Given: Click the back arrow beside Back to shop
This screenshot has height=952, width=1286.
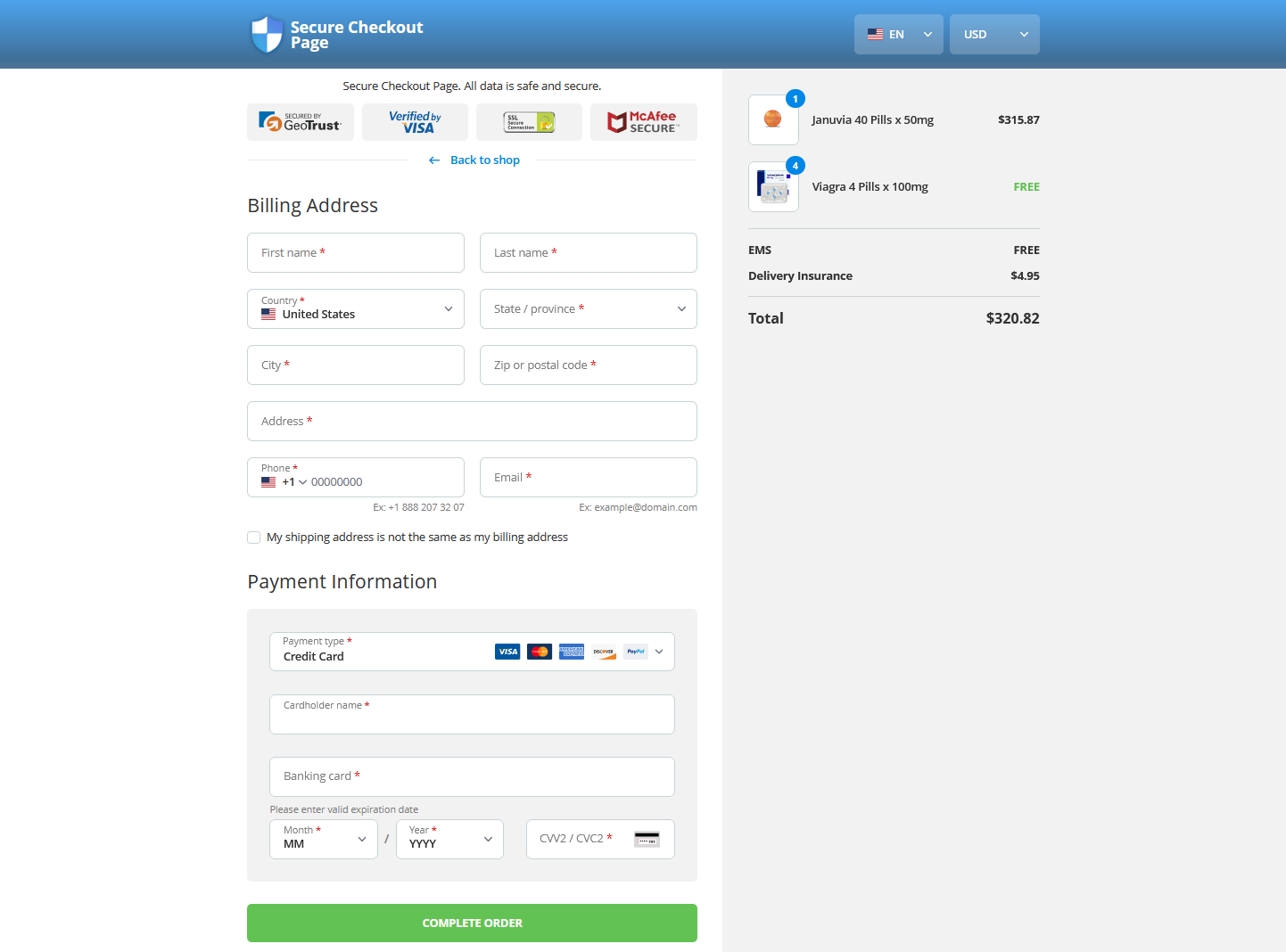Looking at the screenshot, I should click(x=434, y=160).
